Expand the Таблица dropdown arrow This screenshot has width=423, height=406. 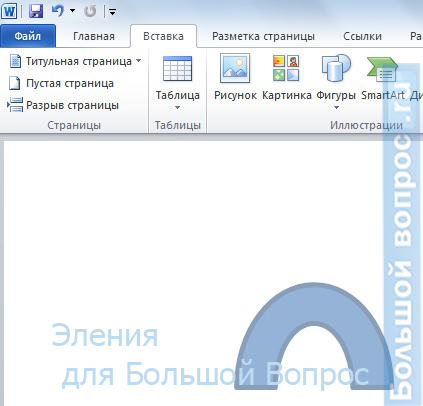(177, 107)
